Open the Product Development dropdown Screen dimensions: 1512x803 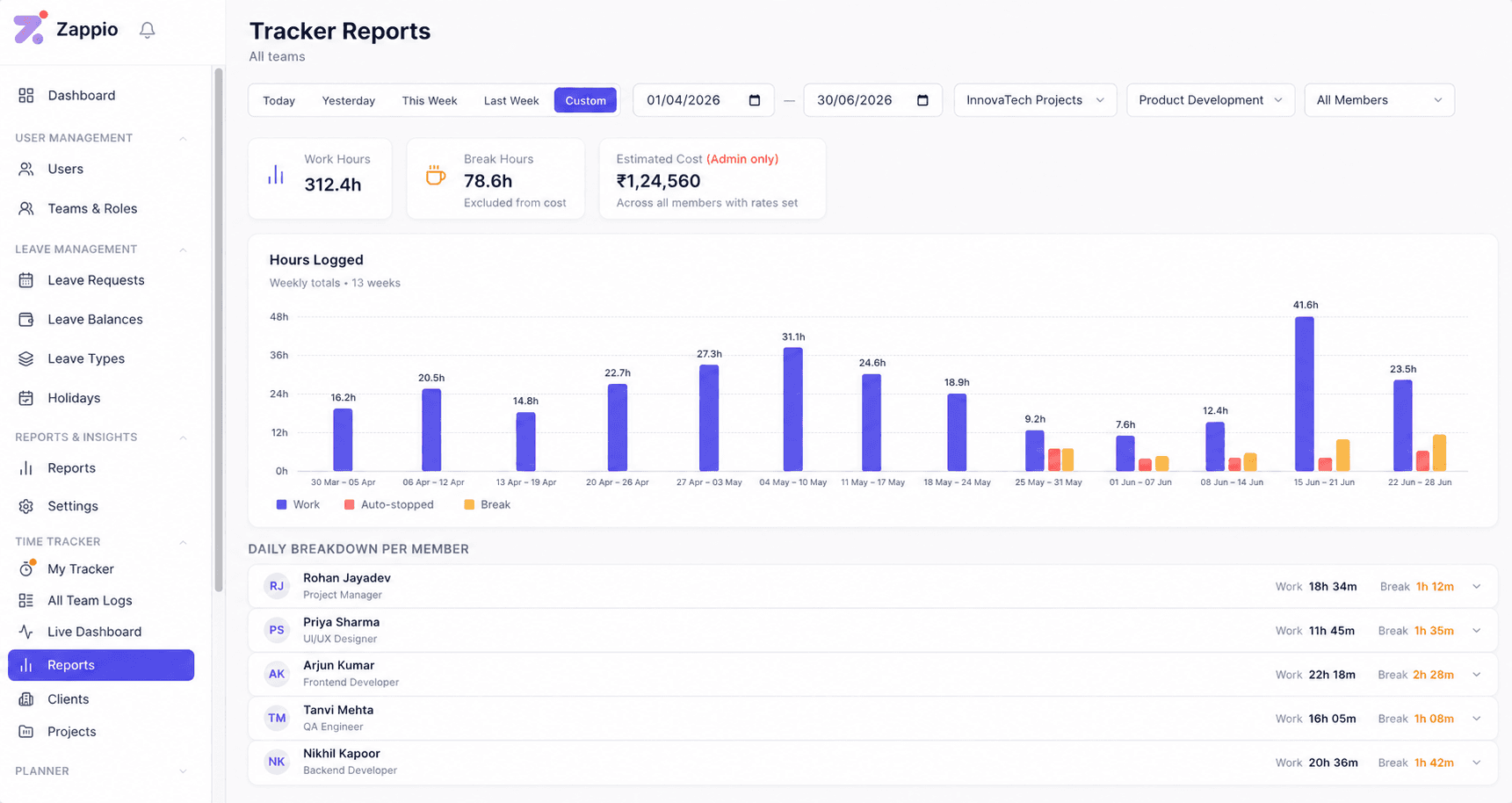tap(1211, 100)
